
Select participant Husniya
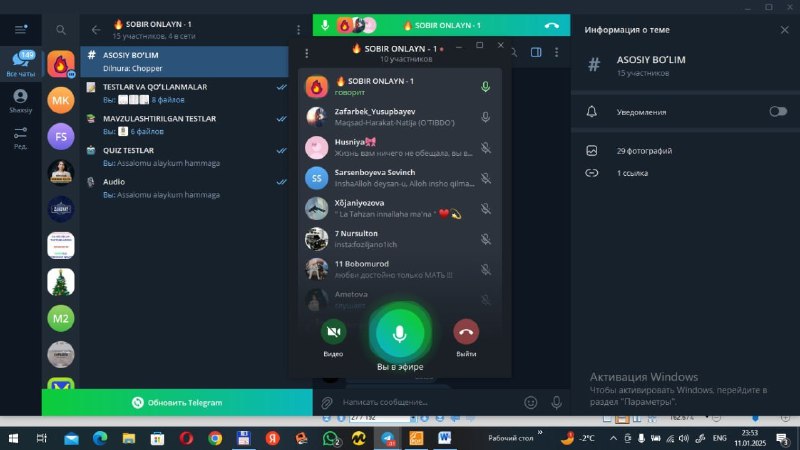tap(399, 147)
